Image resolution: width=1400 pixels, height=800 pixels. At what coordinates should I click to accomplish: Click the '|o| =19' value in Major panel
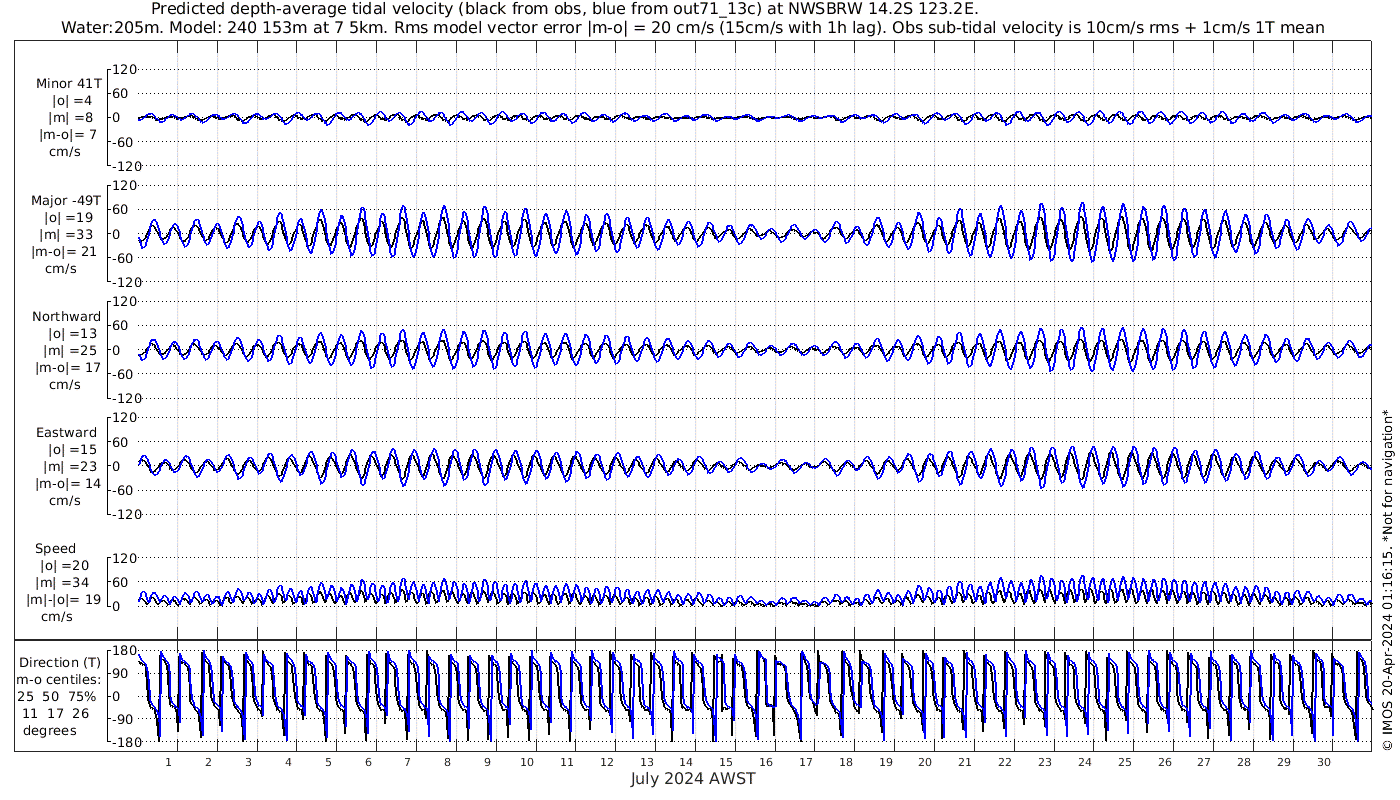pyautogui.click(x=69, y=217)
